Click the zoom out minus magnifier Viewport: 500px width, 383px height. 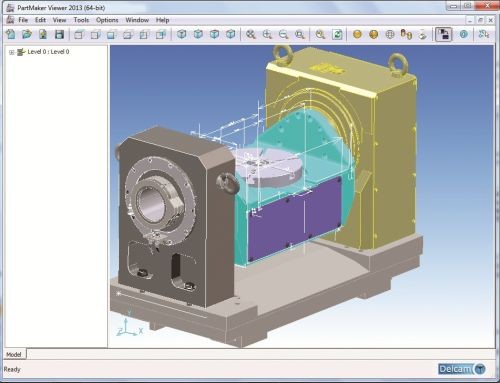tap(283, 34)
